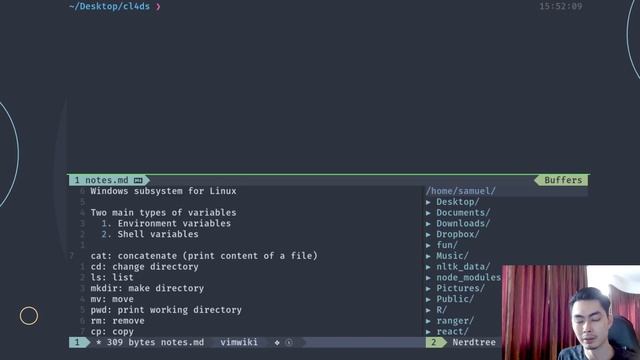Click the 'pwd: print working directory' line

pyautogui.click(x=166, y=310)
